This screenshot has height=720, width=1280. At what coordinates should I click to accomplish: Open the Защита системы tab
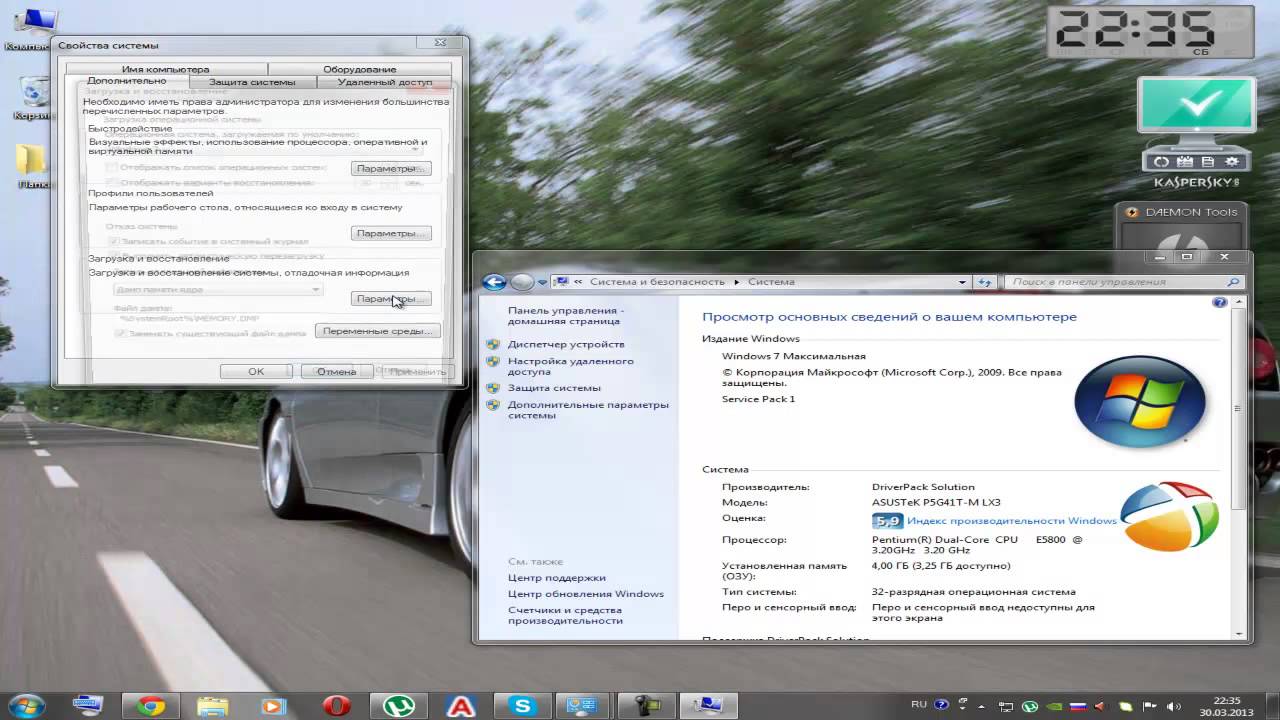252,82
